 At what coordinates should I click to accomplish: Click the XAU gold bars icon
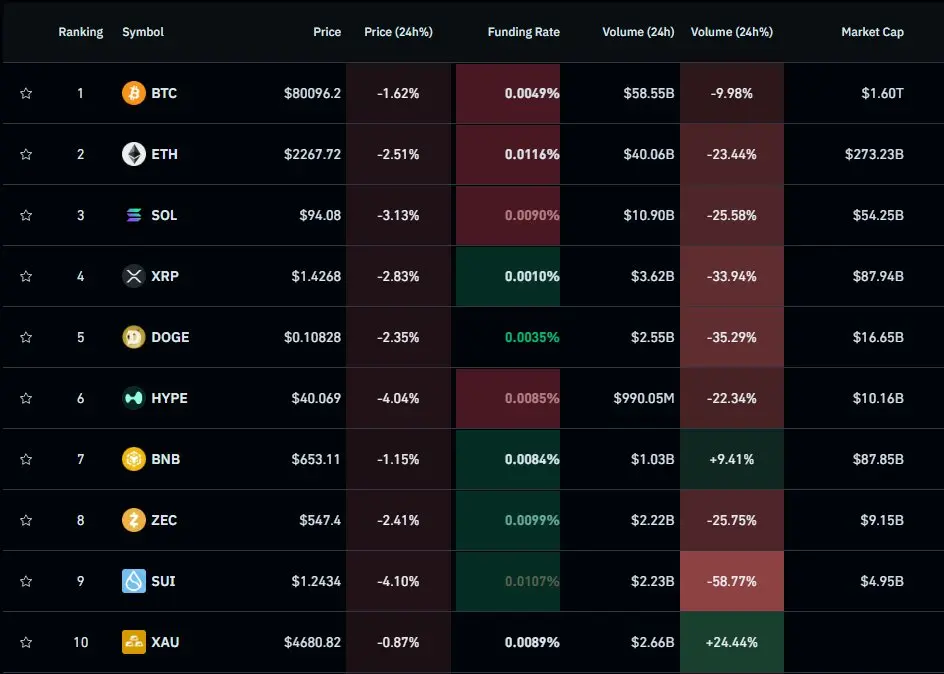[134, 642]
